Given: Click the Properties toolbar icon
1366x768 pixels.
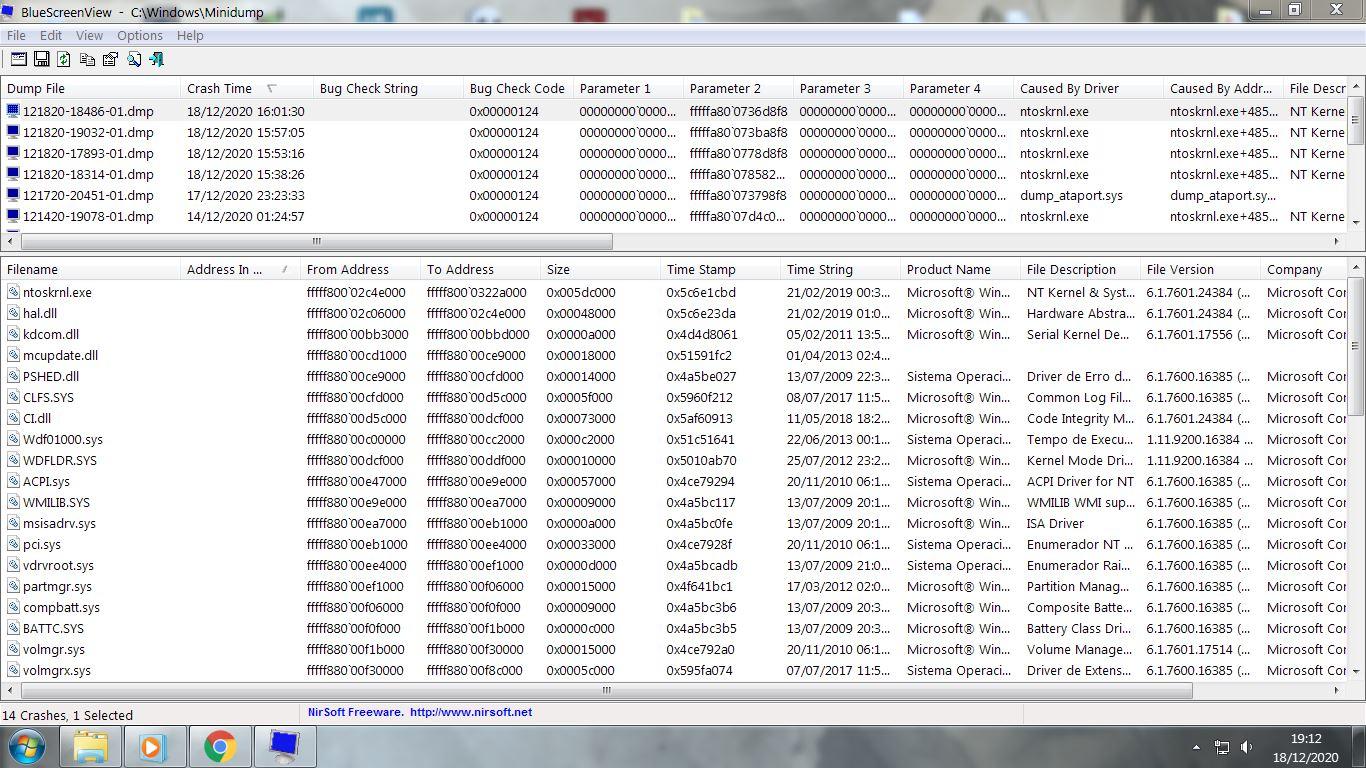Looking at the screenshot, I should [110, 60].
